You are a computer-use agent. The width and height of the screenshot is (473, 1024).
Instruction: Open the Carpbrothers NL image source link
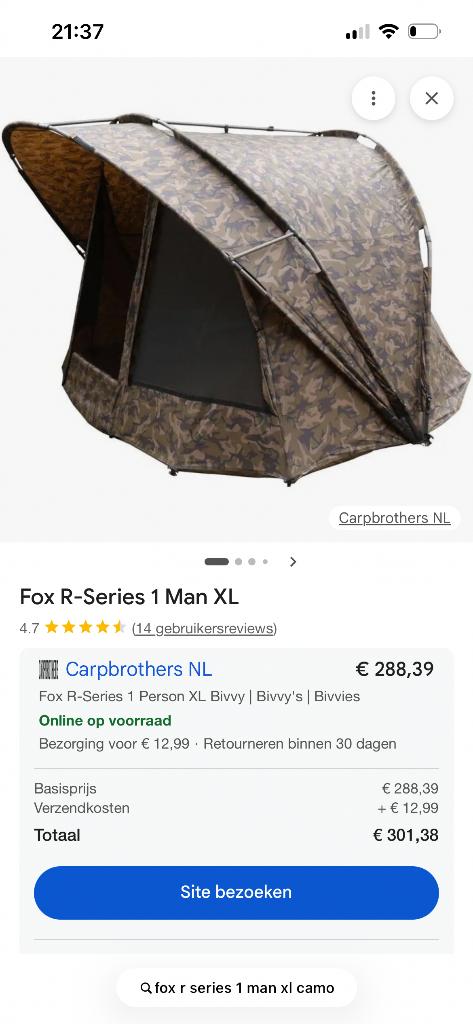coord(394,518)
